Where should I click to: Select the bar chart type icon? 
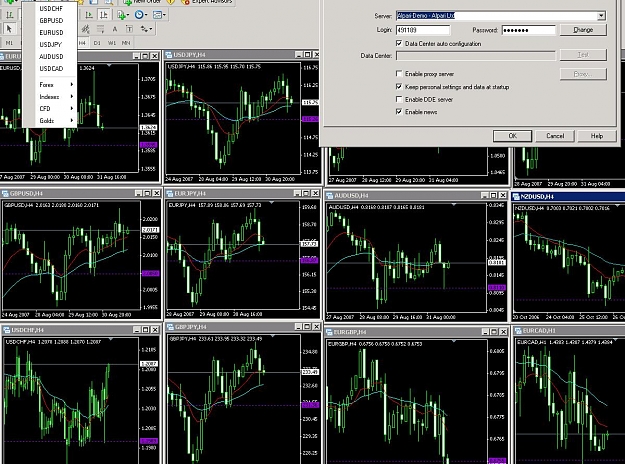(x=9, y=15)
